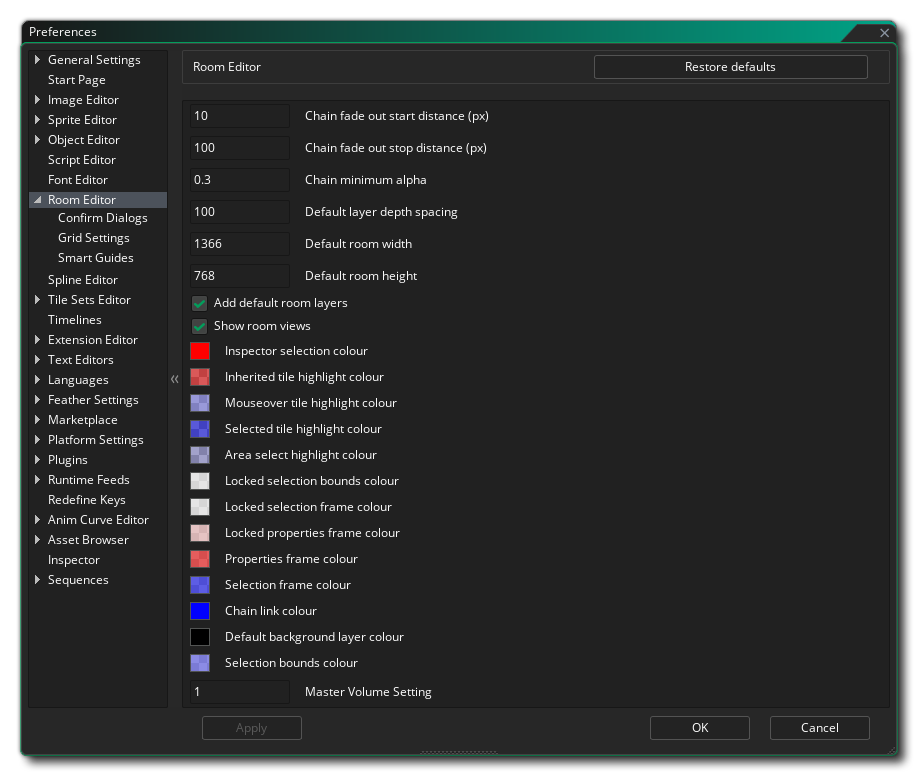Open the Chain link colour swatch
The image size is (918, 782).
(x=200, y=610)
